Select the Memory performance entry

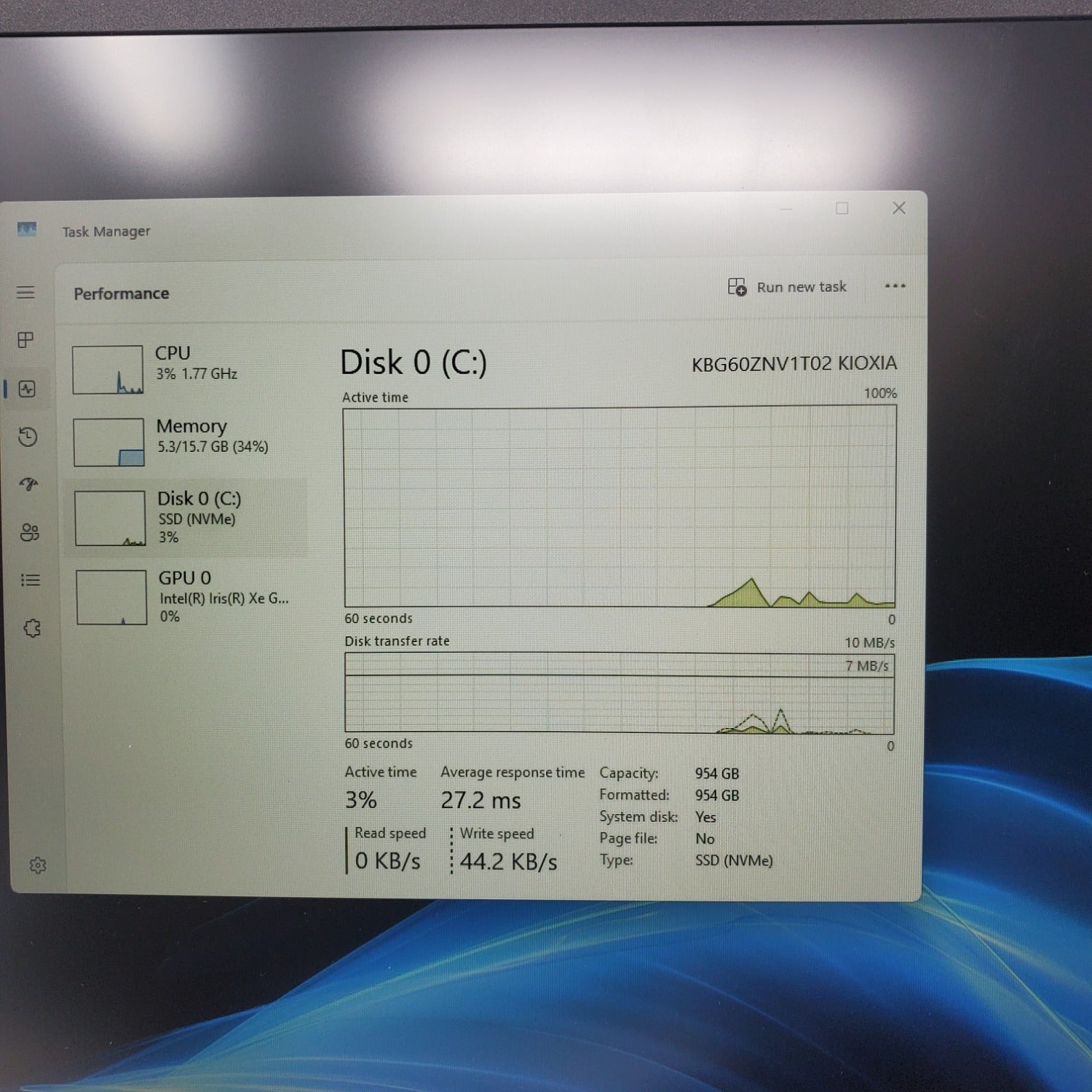(186, 441)
